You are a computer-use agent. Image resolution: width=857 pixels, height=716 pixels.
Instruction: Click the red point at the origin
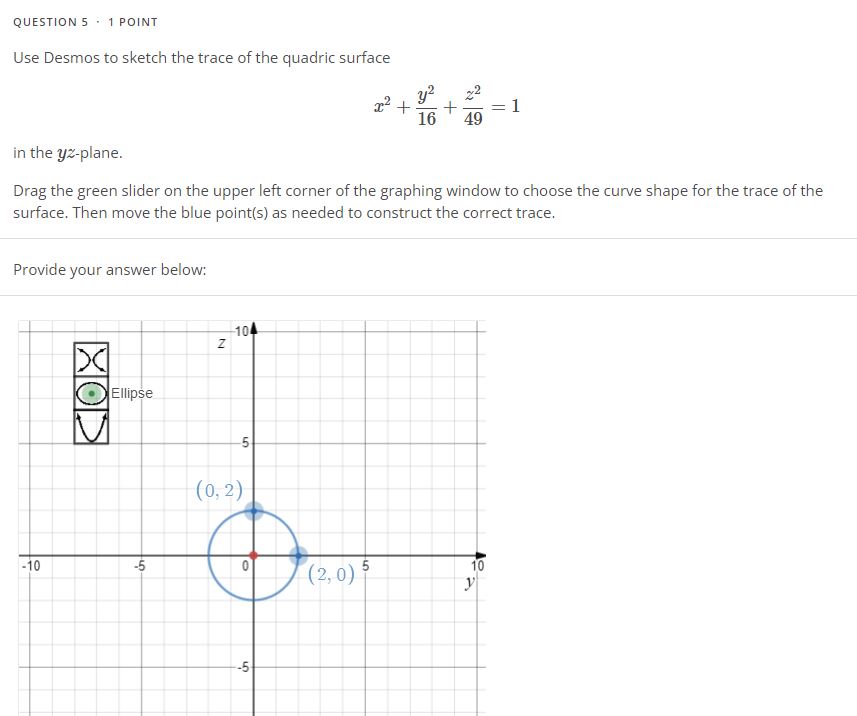point(253,554)
